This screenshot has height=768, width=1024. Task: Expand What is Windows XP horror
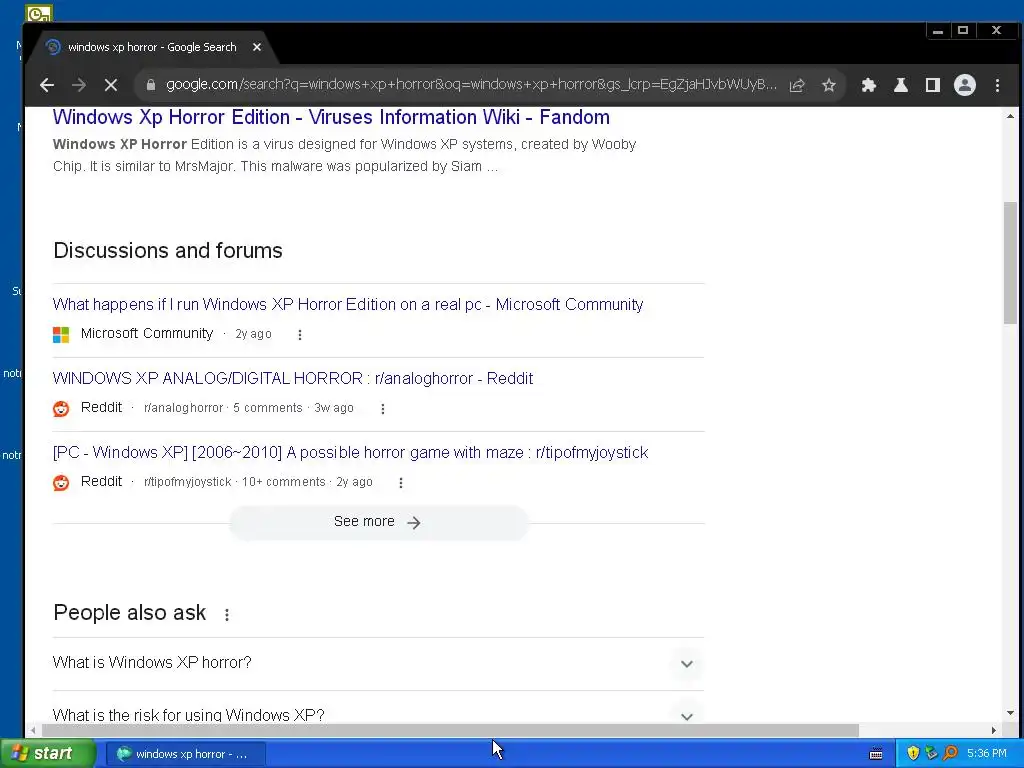tap(378, 663)
